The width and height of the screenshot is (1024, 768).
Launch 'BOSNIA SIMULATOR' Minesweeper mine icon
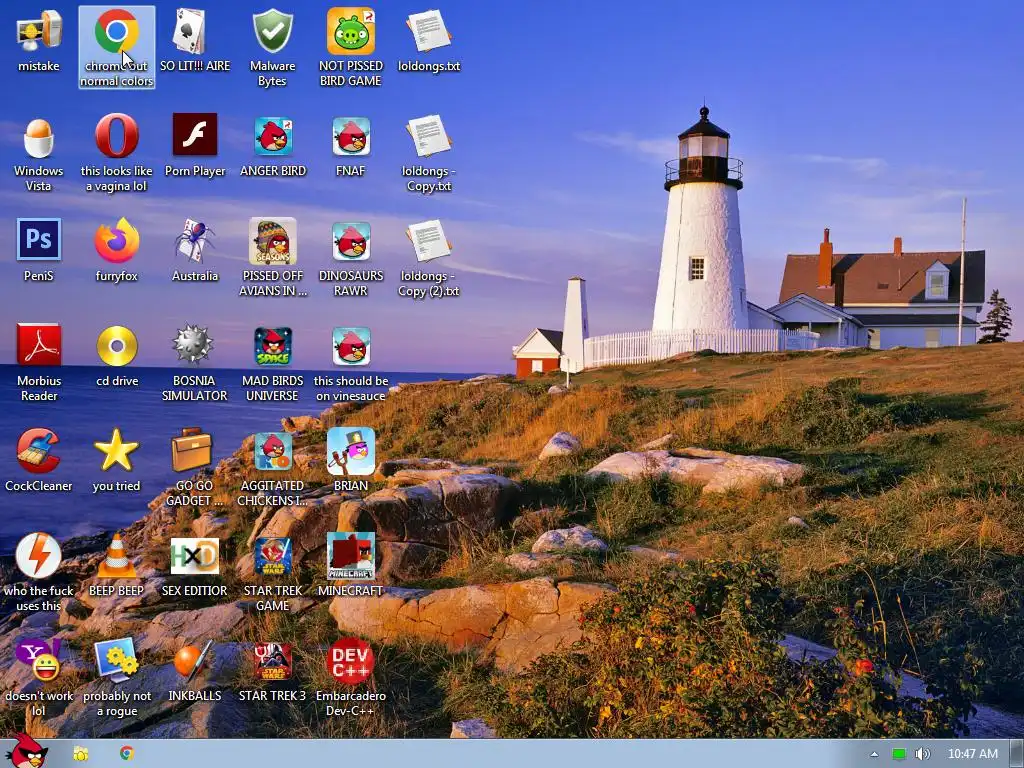point(193,344)
